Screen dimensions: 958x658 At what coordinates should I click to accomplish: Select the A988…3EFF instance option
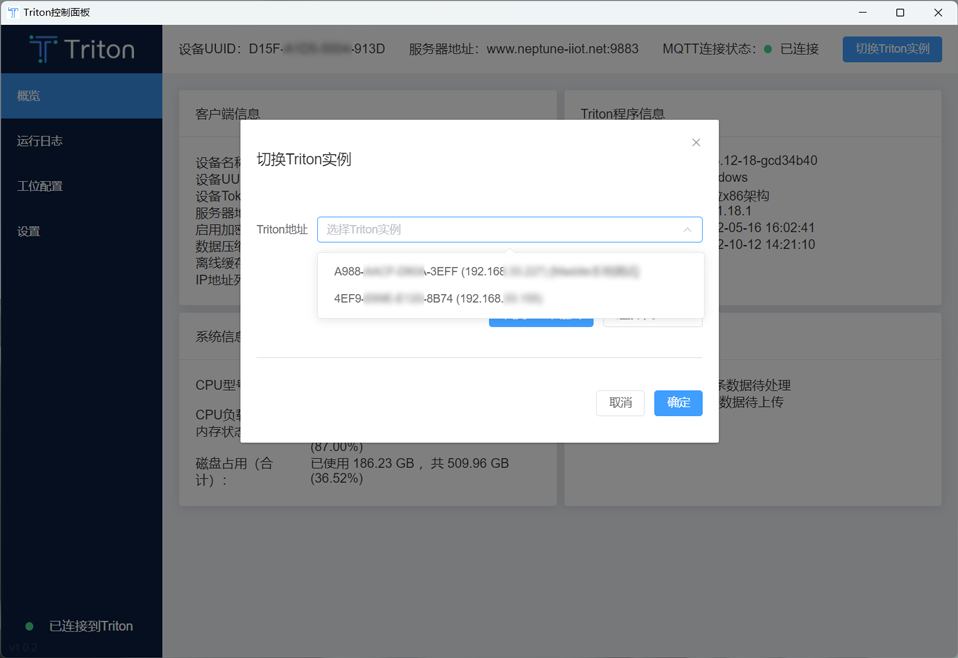point(486,271)
